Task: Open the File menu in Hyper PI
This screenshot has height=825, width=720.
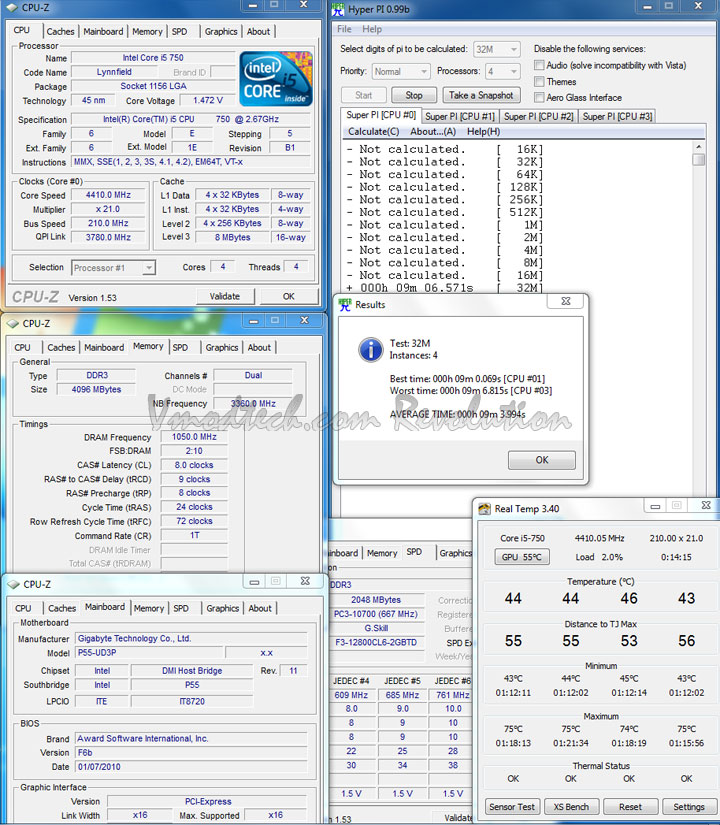Action: (x=344, y=29)
